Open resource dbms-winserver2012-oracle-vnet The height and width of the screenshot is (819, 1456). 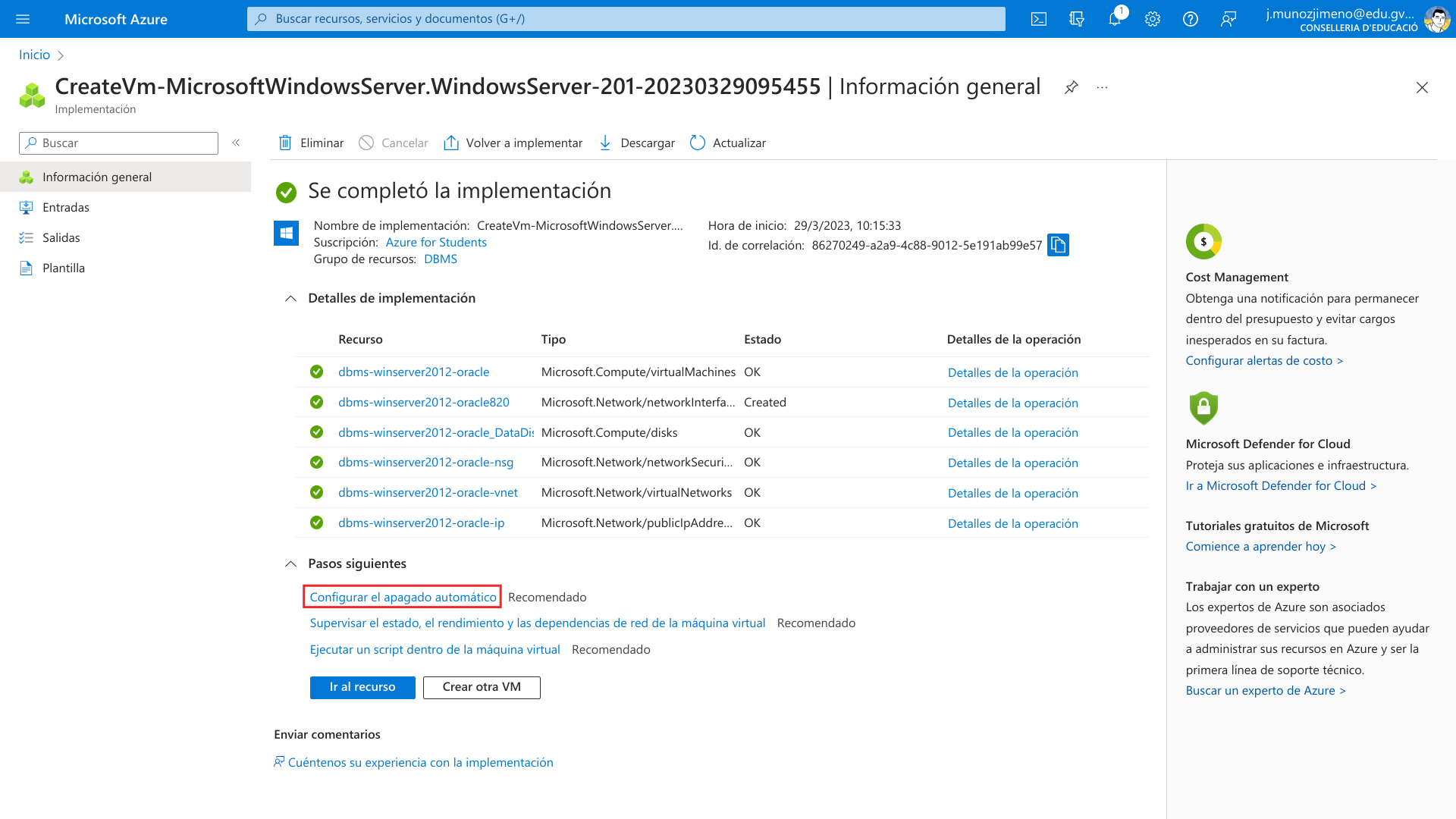point(428,493)
